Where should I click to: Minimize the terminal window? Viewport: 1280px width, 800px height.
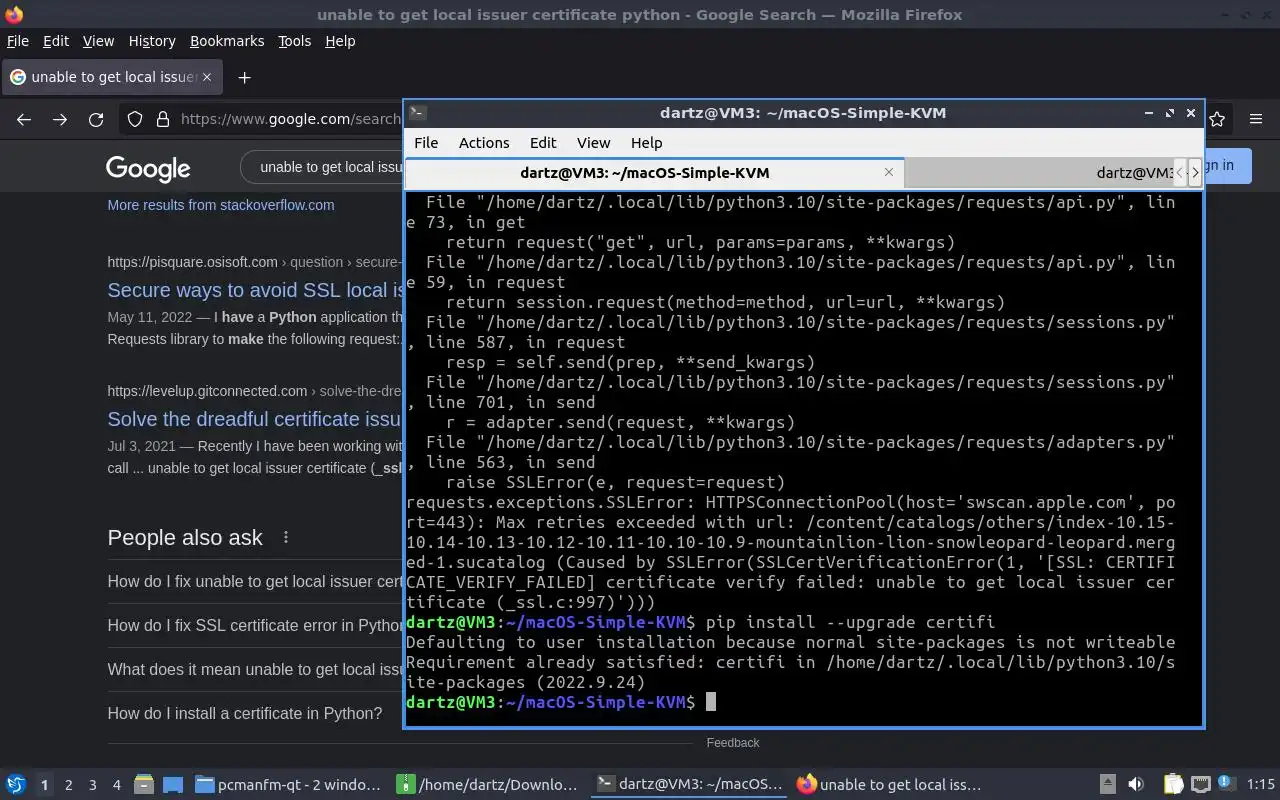click(x=1149, y=113)
